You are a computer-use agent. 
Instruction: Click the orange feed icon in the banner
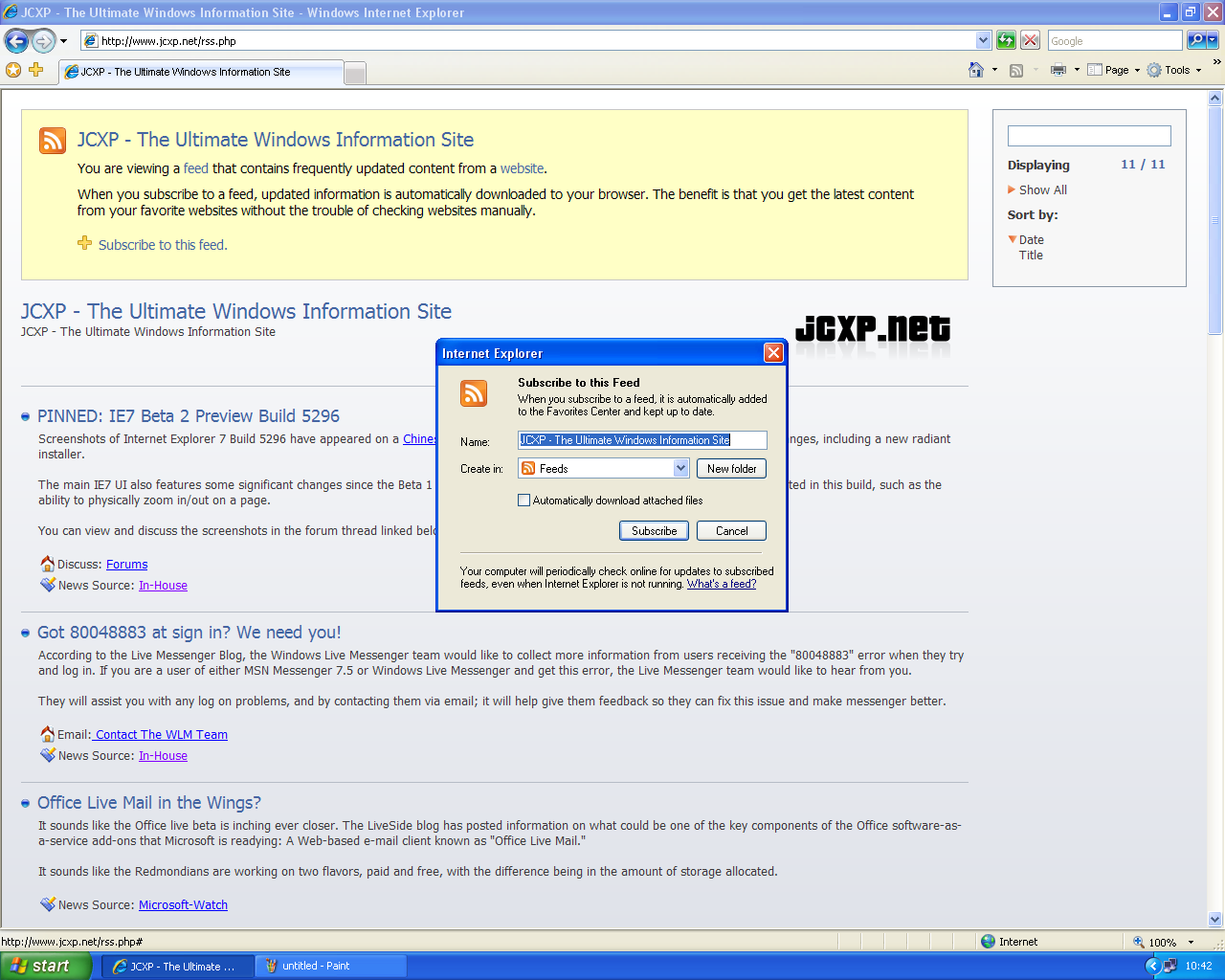tap(53, 141)
